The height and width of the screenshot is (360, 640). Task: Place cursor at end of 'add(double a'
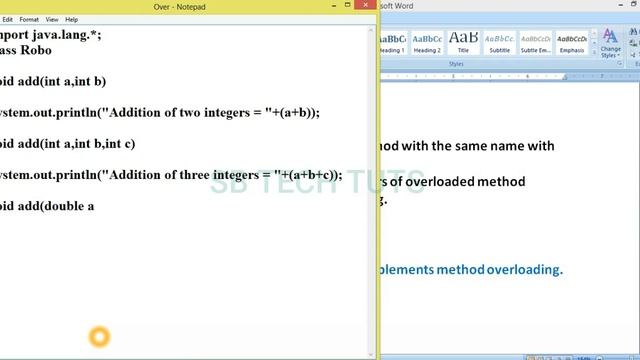(94, 206)
